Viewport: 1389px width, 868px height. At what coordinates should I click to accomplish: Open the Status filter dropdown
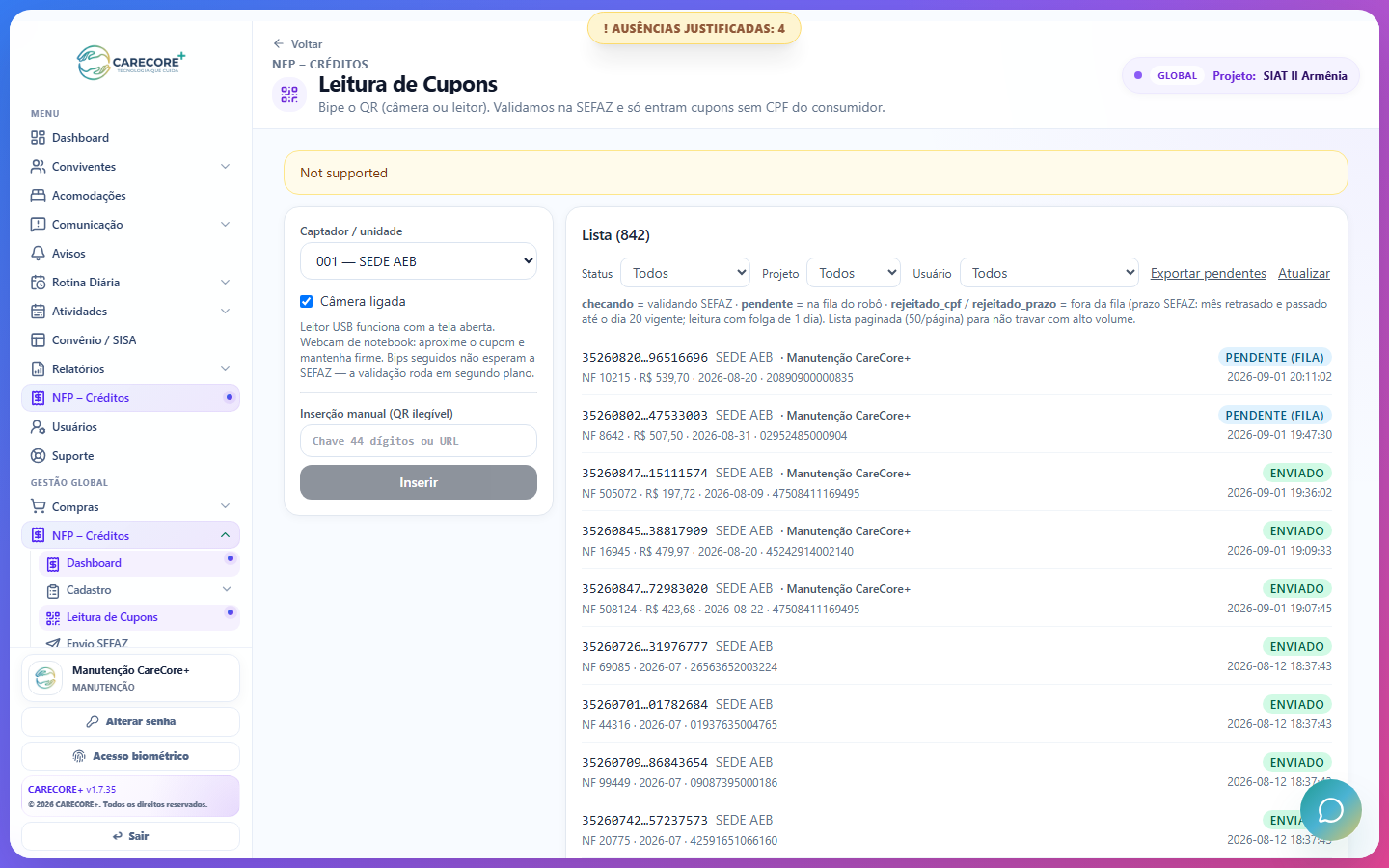[x=686, y=273]
